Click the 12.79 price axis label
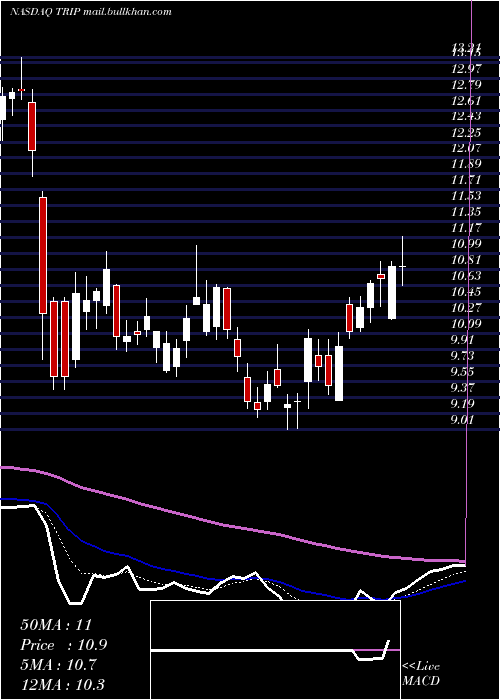Screen dimensions: 500x700 point(467,85)
